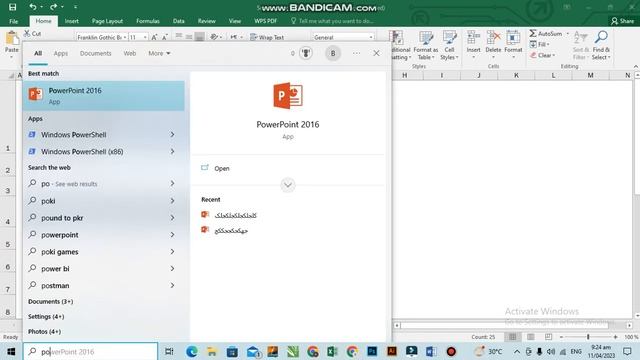640x360 pixels.
Task: Select the Documents search filter tab
Action: (96, 53)
